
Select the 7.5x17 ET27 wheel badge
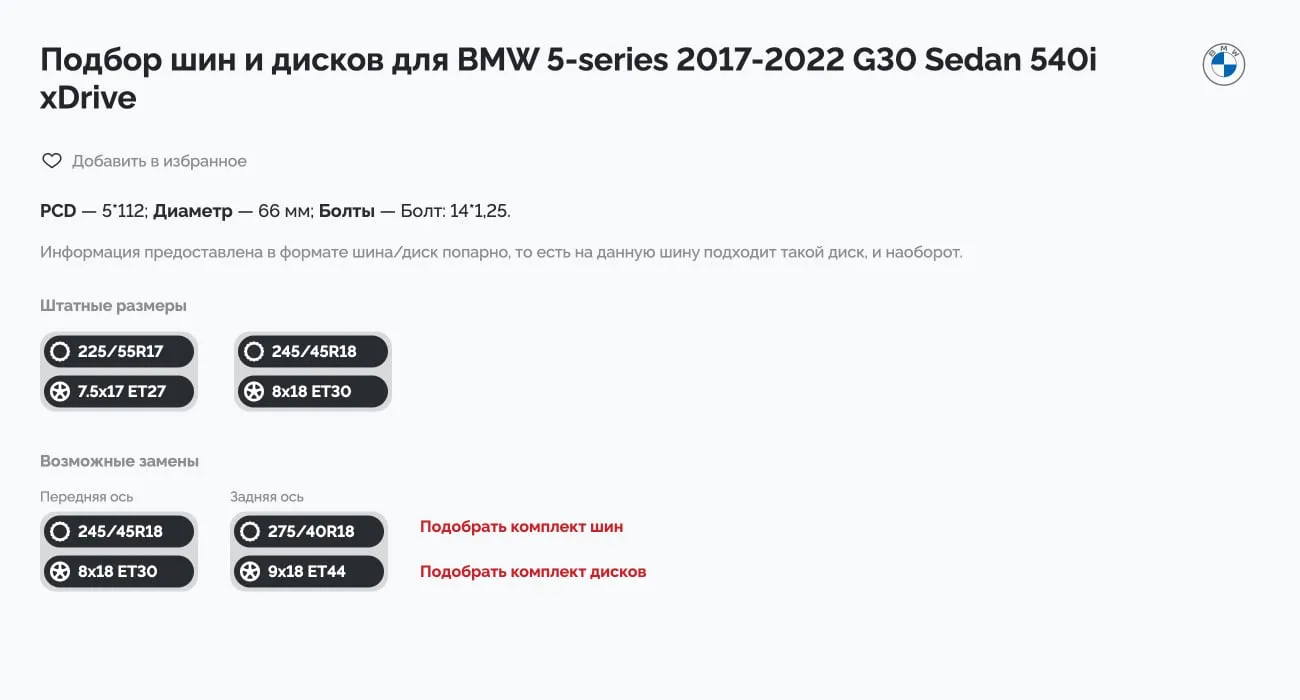pyautogui.click(x=119, y=391)
